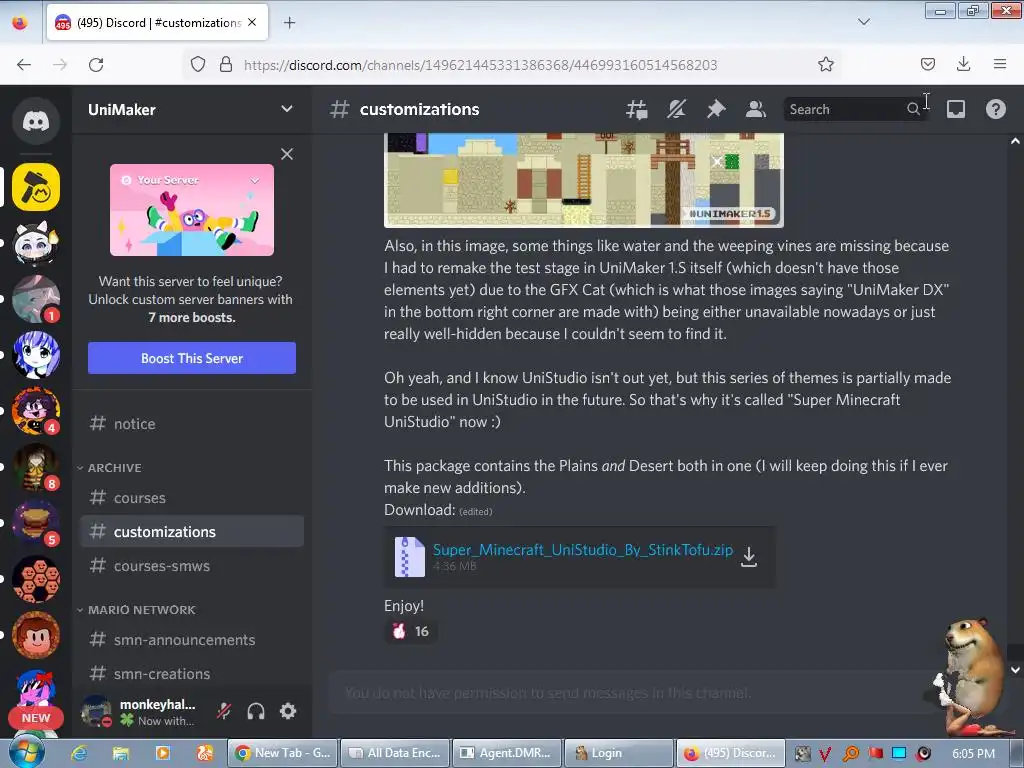Screen dimensions: 1024x768
Task: Select the customizations channel
Action: 192,532
